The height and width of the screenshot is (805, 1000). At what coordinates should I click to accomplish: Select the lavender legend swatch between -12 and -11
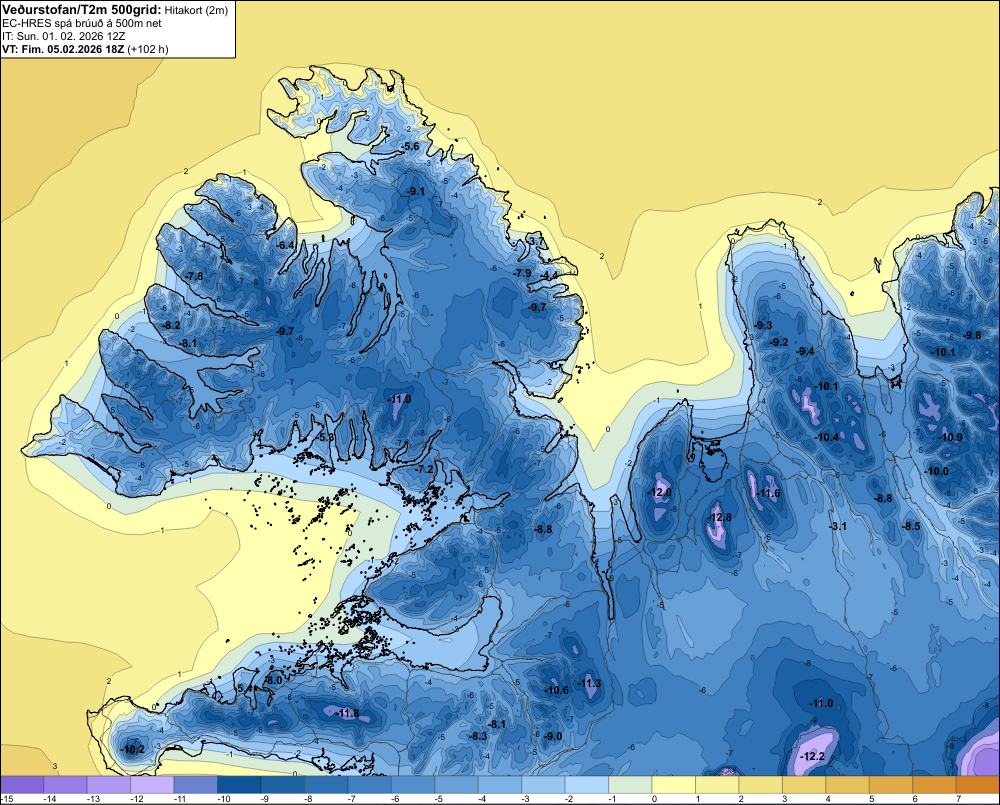coord(152,785)
